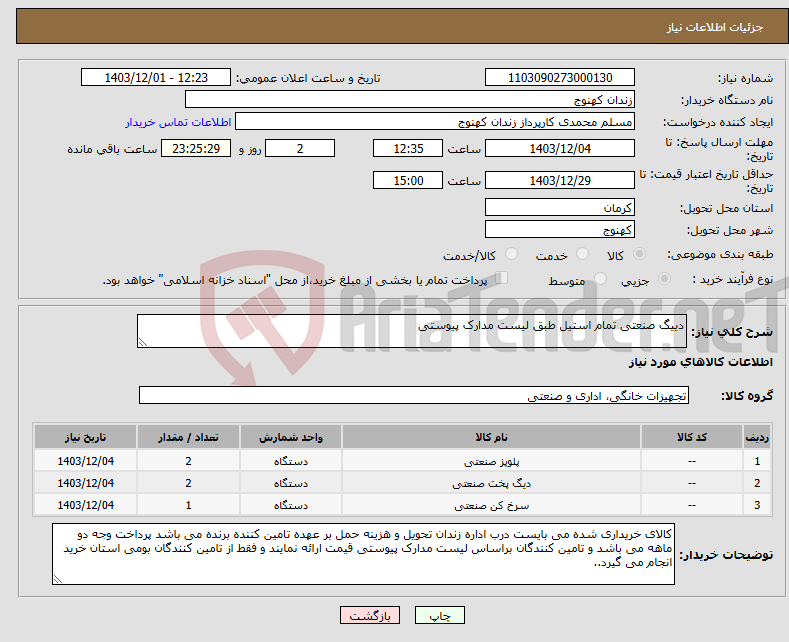Viewport: 789px width, 642px height.
Task: Click the resize handle of description textarea
Action: pos(143,342)
